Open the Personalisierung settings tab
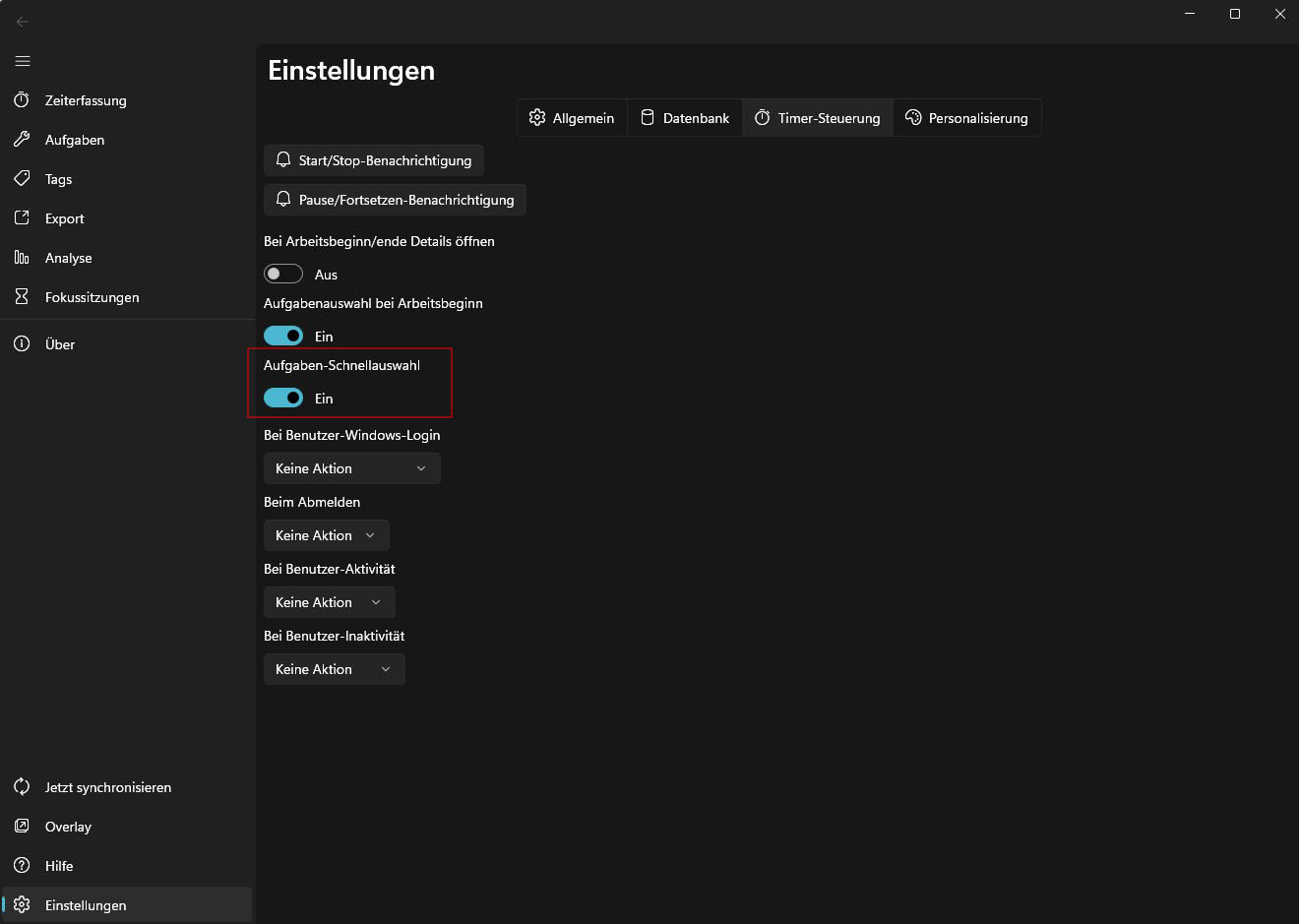The width and height of the screenshot is (1299, 924). pos(967,117)
